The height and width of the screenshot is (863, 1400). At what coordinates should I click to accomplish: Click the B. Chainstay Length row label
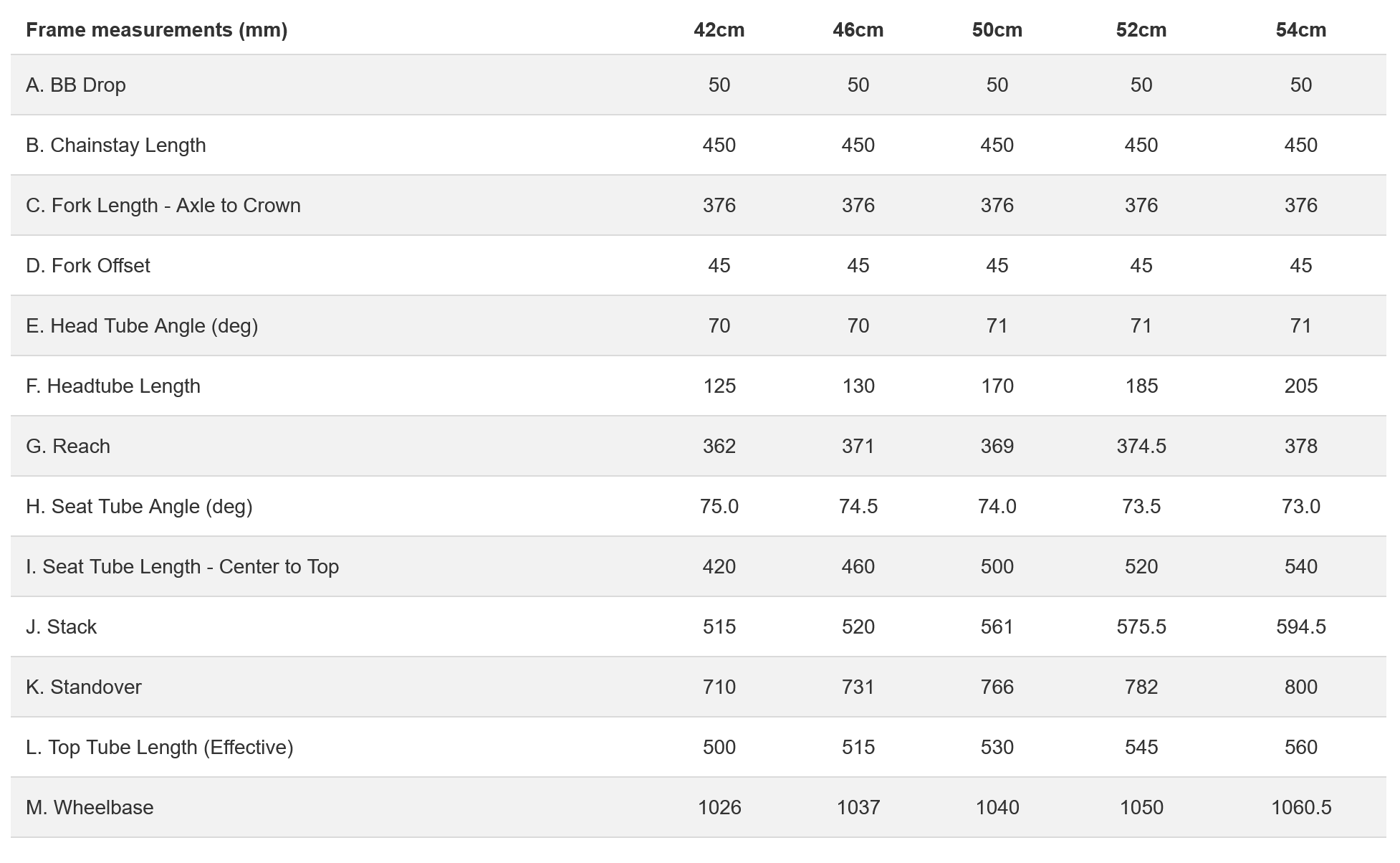coord(115,146)
